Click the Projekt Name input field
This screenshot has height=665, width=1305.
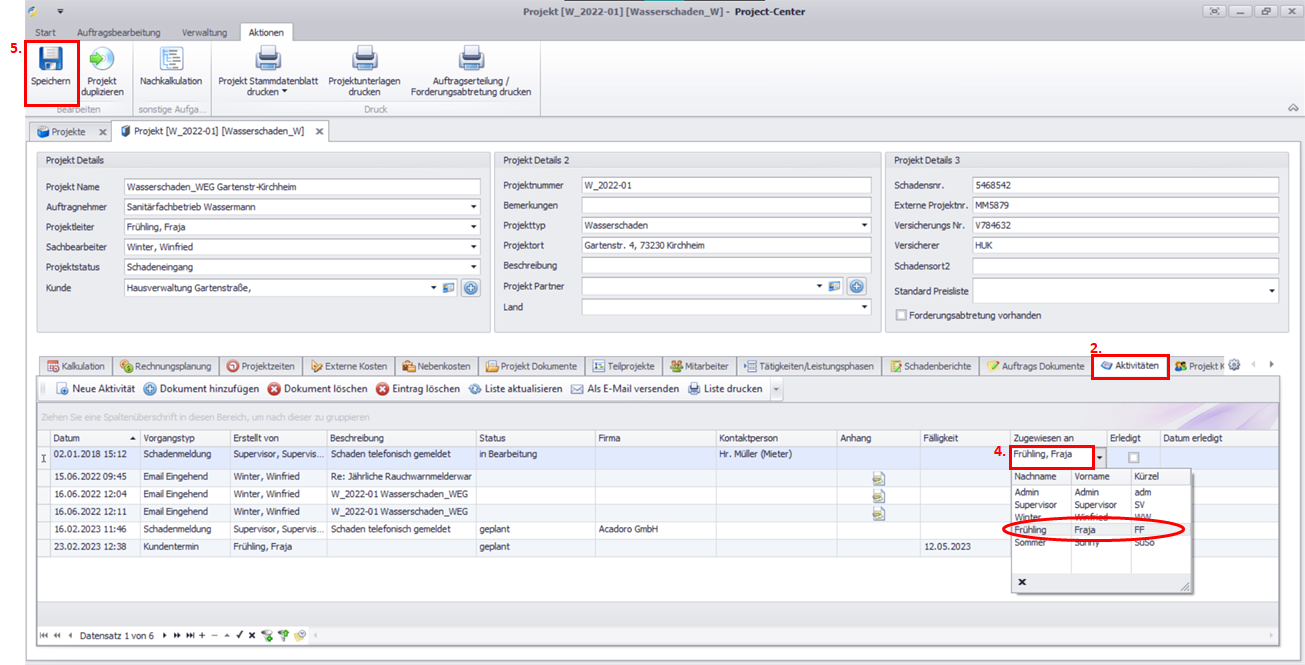[x=300, y=186]
